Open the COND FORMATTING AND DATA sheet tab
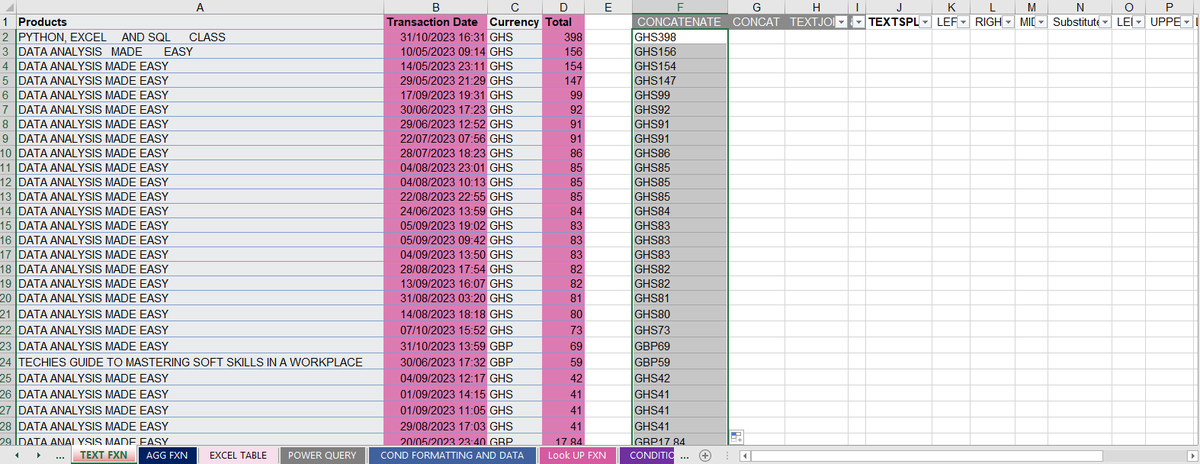 [453, 456]
